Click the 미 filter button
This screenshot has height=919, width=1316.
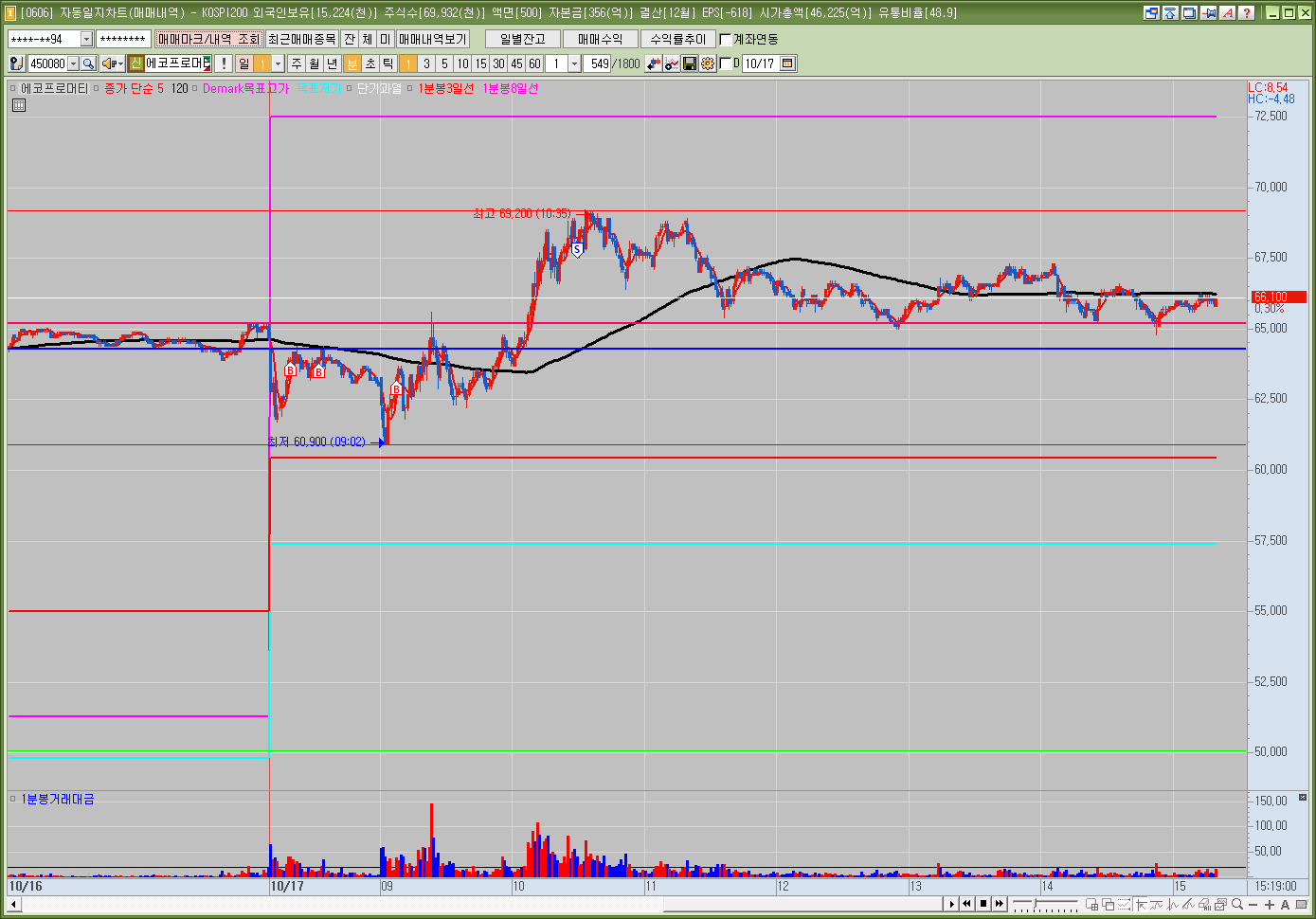click(385, 39)
